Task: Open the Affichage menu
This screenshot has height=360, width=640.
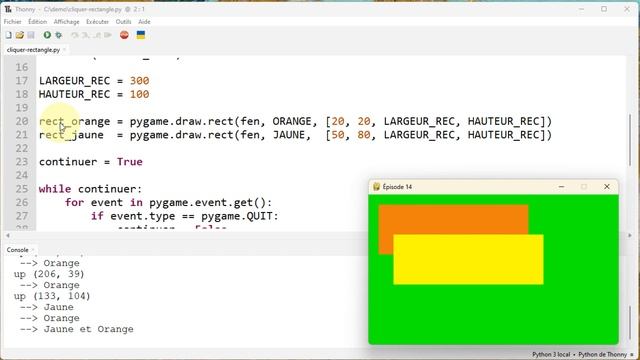Action: tap(67, 22)
